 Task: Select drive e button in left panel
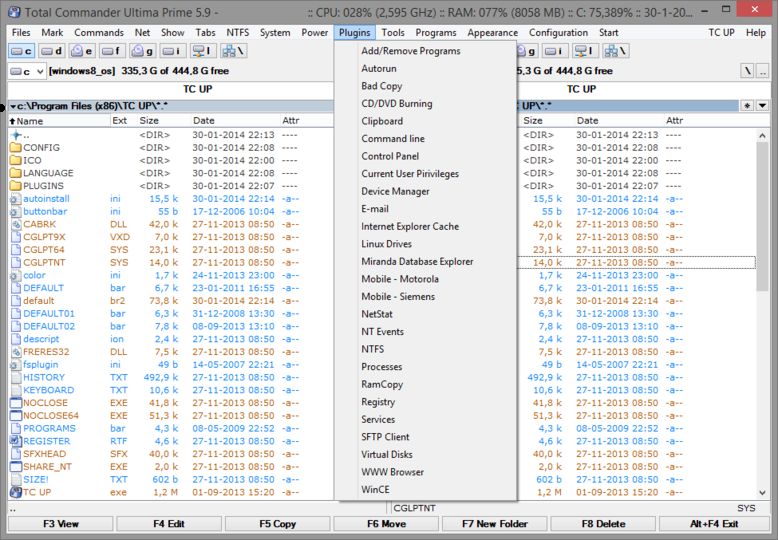point(81,51)
